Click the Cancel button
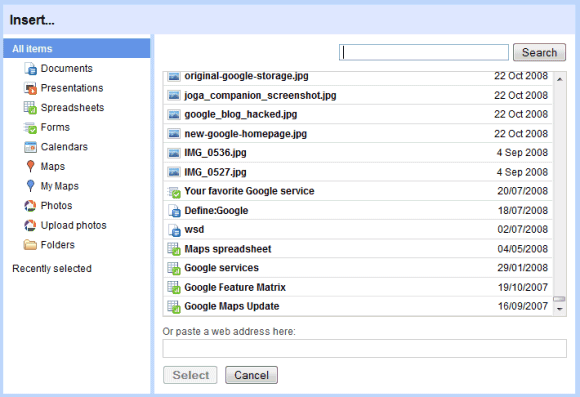The height and width of the screenshot is (397, 580). (252, 375)
